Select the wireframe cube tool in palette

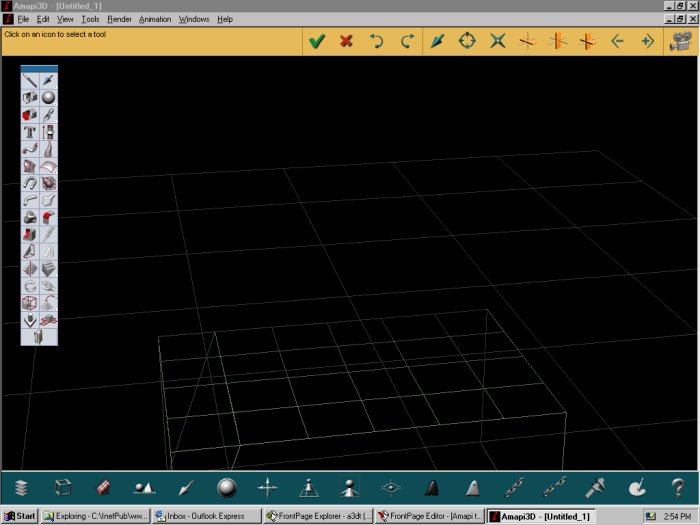point(30,303)
